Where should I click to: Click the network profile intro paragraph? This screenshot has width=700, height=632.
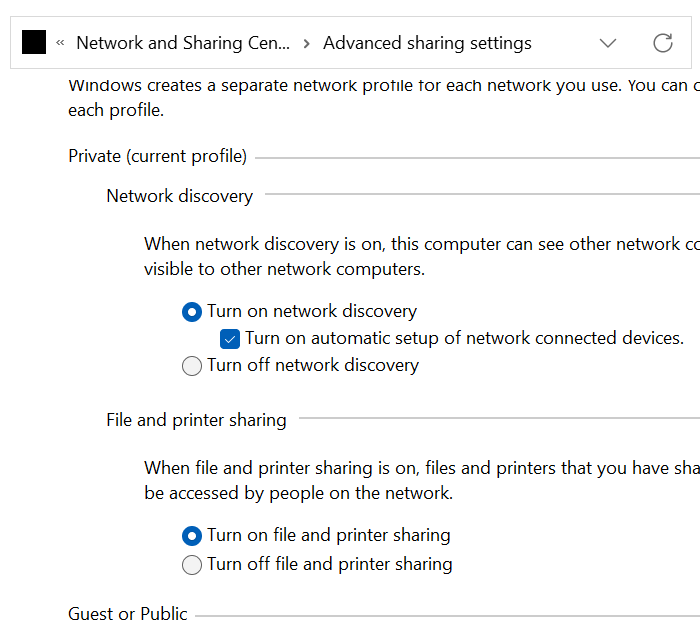pyautogui.click(x=384, y=97)
